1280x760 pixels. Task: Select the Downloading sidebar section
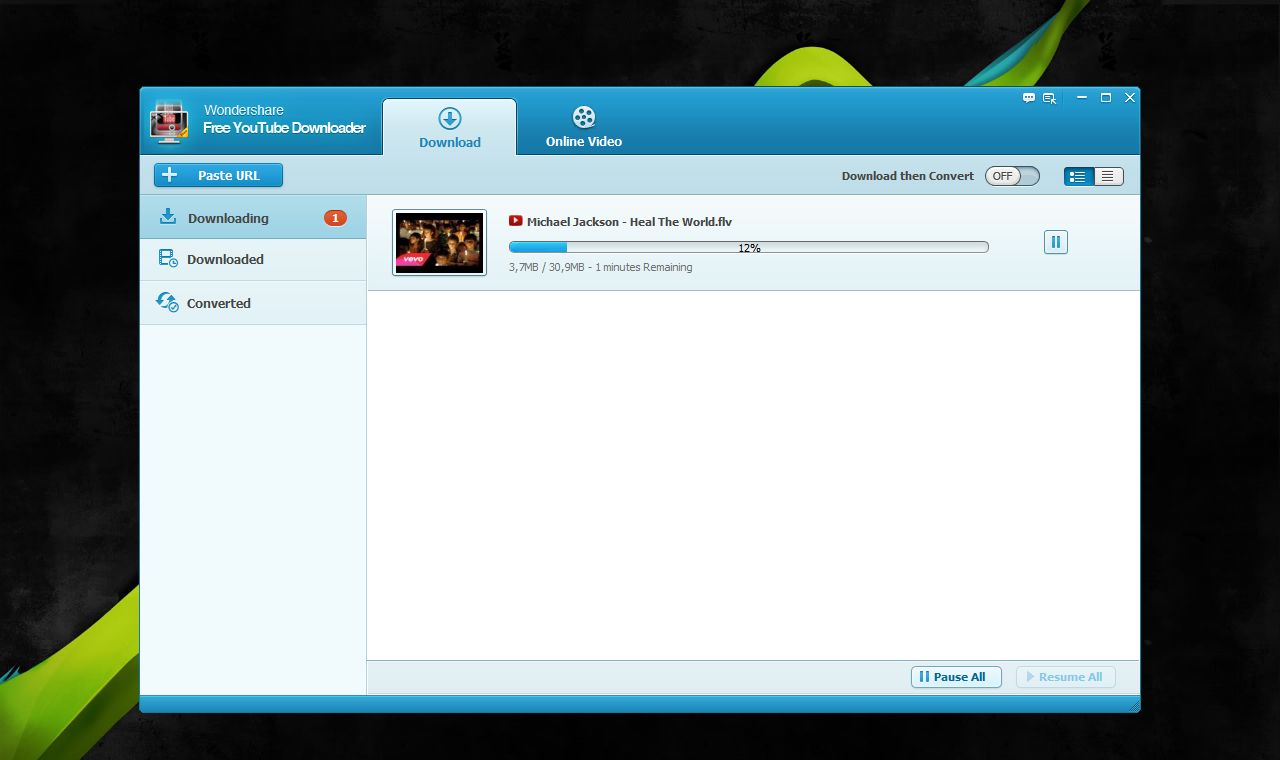pyautogui.click(x=253, y=218)
